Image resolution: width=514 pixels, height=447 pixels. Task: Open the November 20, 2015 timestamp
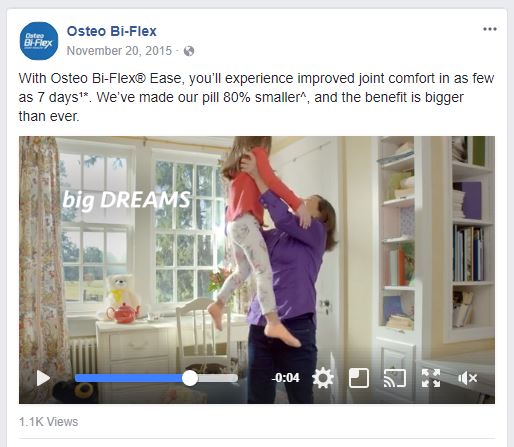[119, 51]
